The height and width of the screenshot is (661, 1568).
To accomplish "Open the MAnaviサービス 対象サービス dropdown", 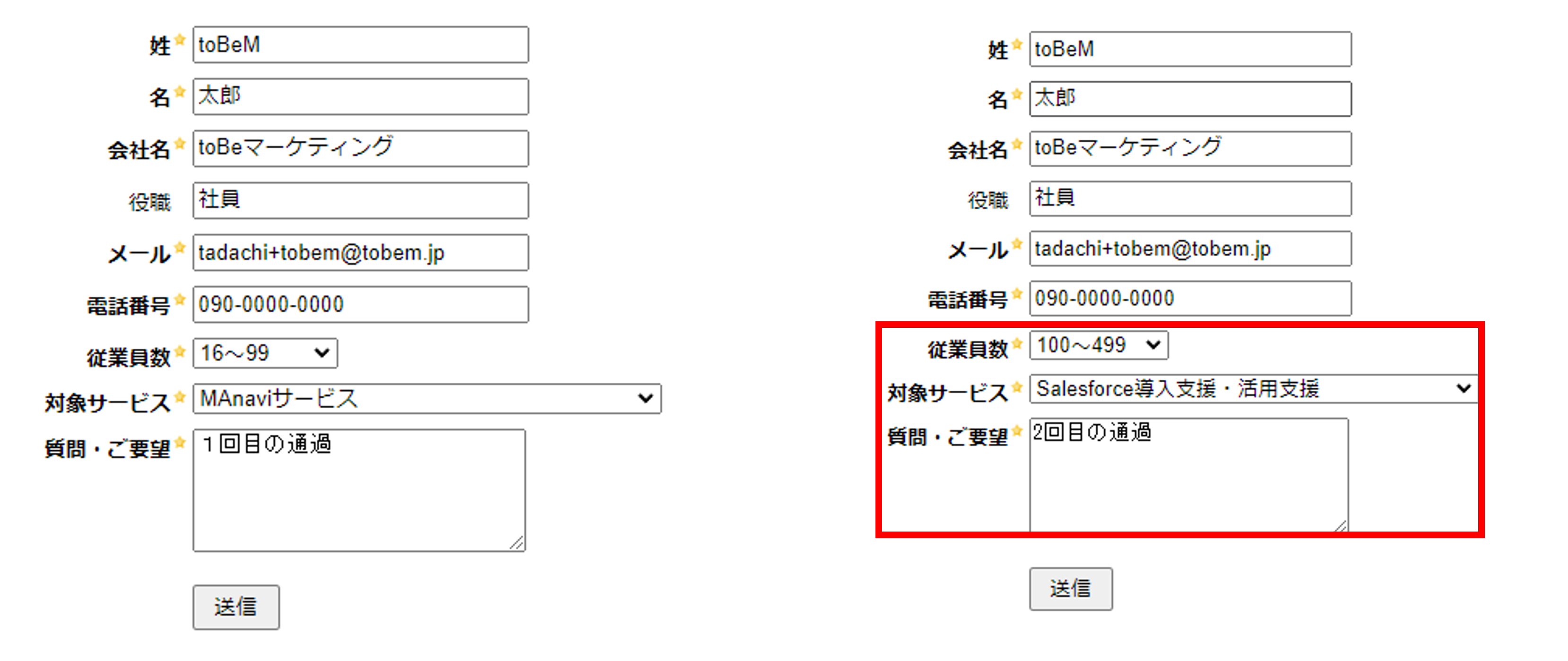I will [x=427, y=399].
